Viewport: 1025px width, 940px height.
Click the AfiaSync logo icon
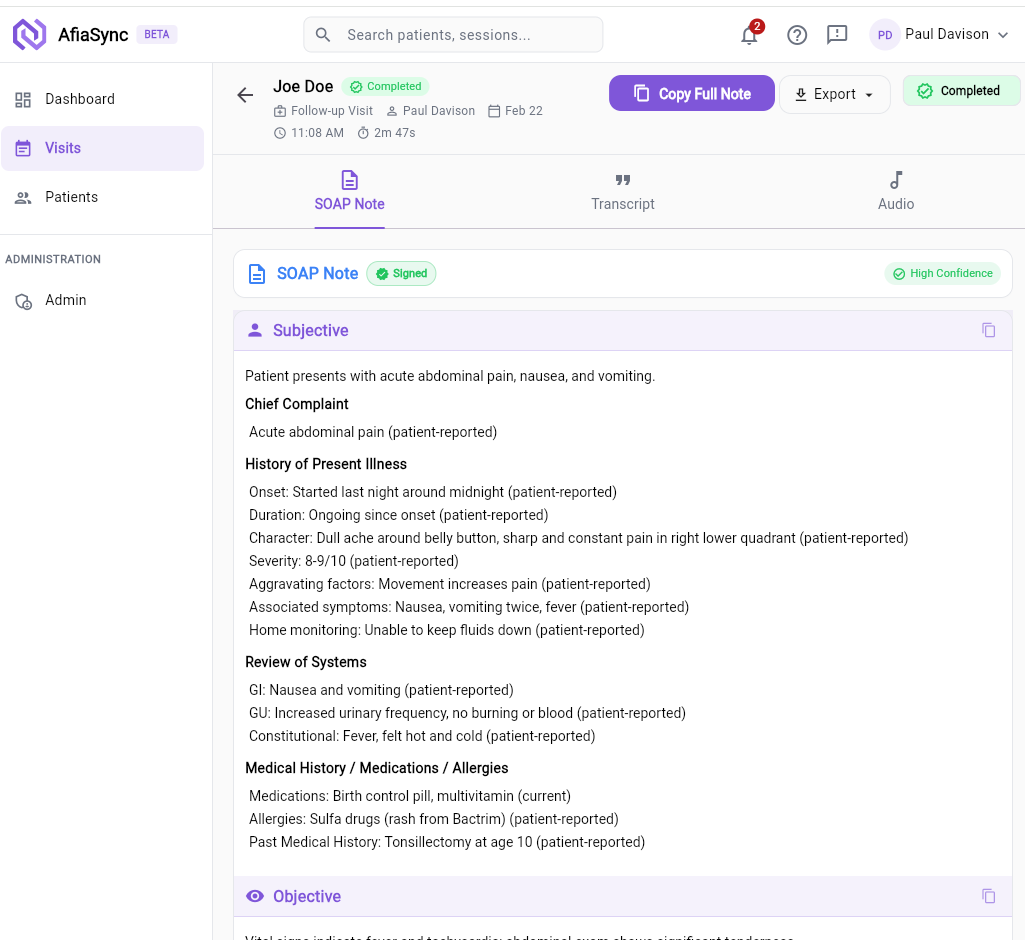coord(30,34)
